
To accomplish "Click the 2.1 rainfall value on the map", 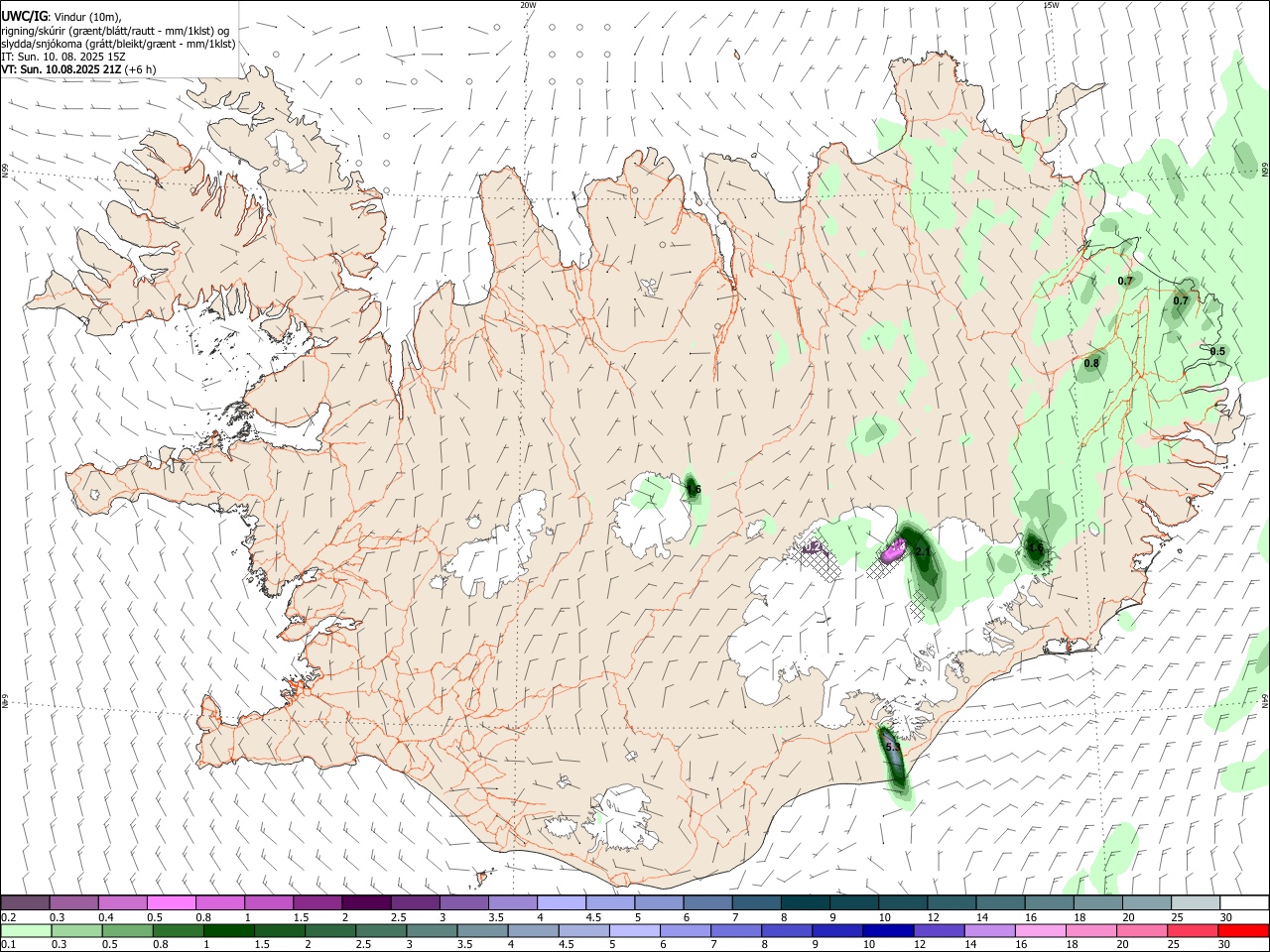I will coord(922,551).
